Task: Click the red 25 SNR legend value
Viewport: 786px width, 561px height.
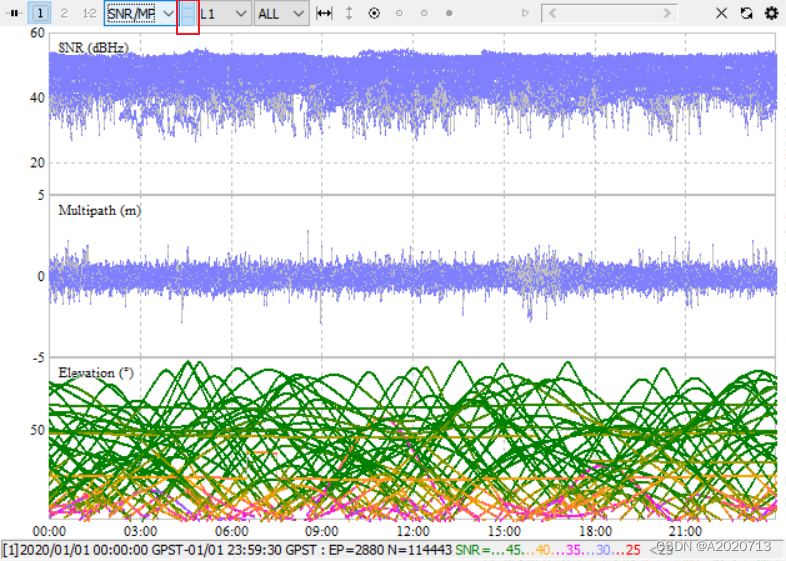Action: pyautogui.click(x=633, y=550)
